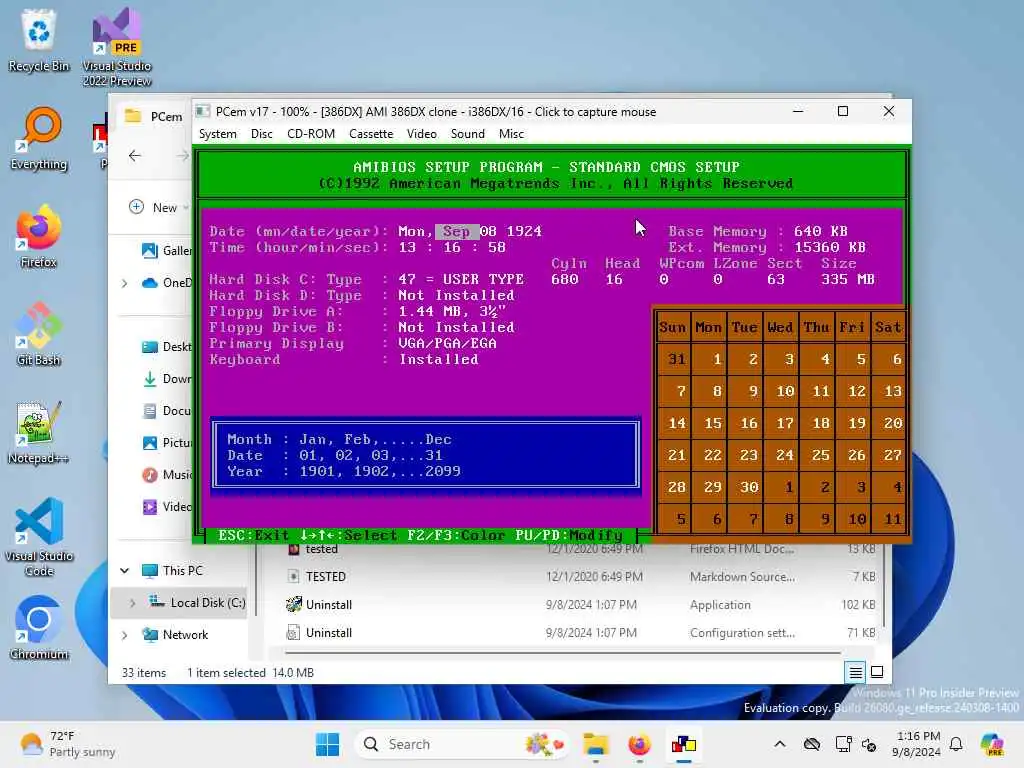Viewport: 1024px width, 768px height.
Task: Expand the Network tree node
Action: tap(125, 635)
